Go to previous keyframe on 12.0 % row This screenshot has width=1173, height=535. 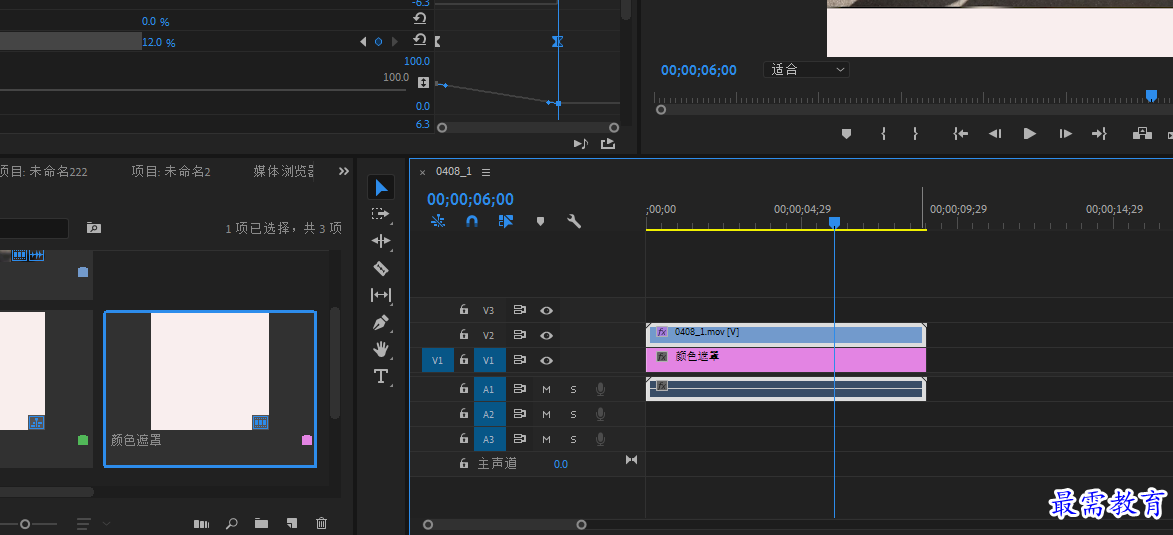pos(364,42)
